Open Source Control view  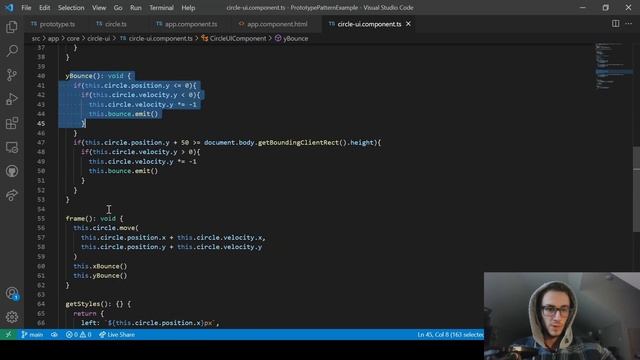[x=12, y=75]
